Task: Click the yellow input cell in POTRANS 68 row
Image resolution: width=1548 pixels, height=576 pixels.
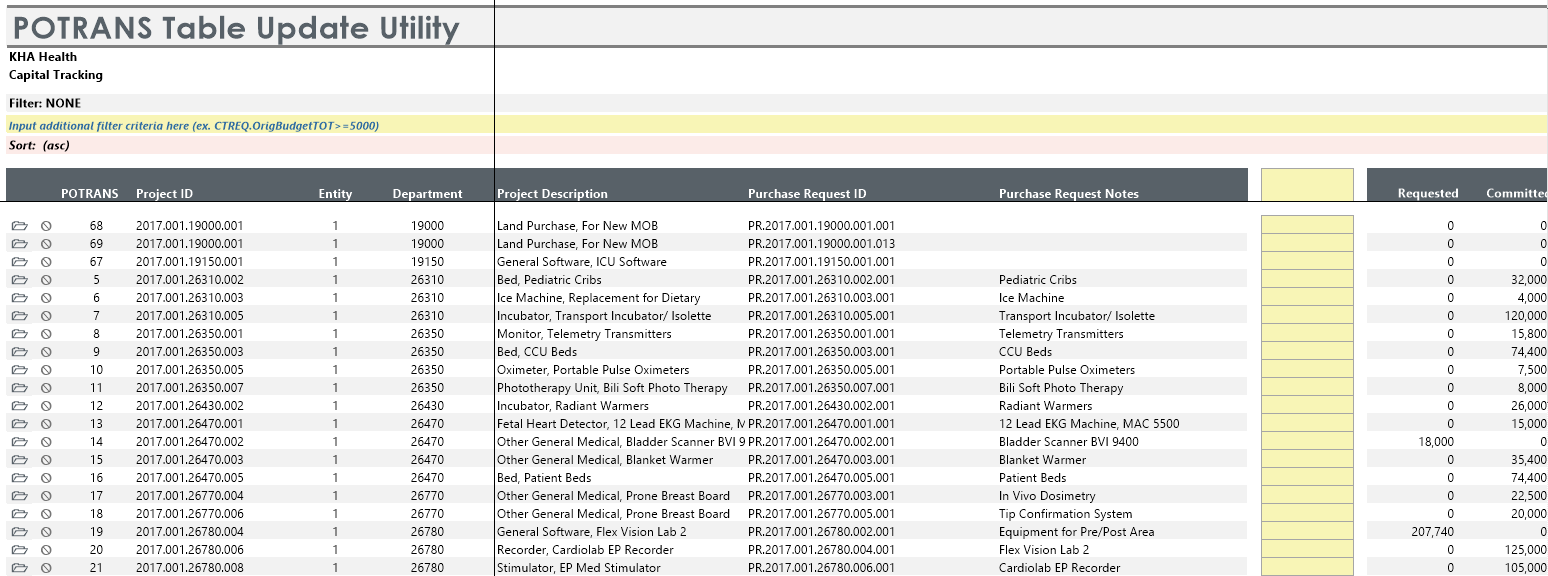Action: [1307, 226]
